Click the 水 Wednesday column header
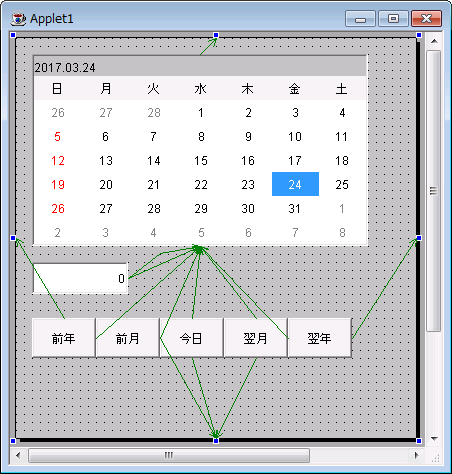Screen dimensions: 452x474 (200, 89)
